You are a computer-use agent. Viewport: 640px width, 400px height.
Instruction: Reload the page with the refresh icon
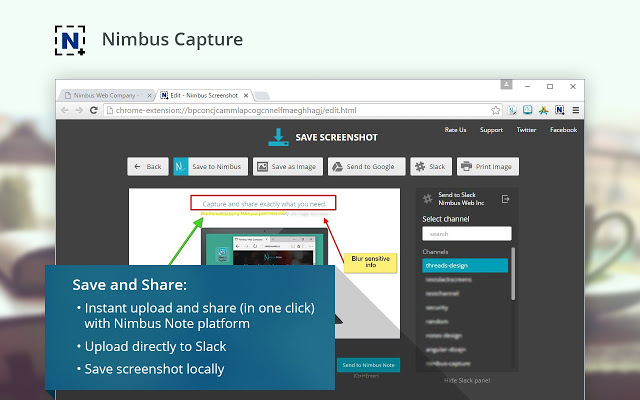[x=94, y=110]
